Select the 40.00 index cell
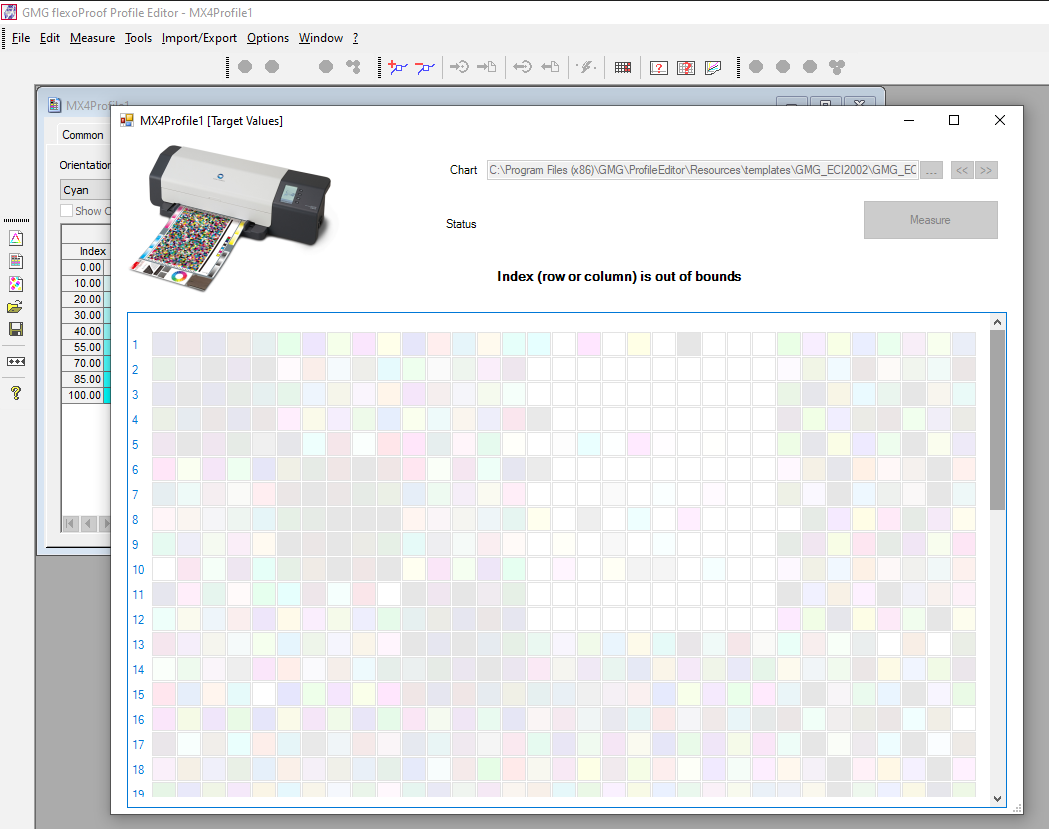This screenshot has height=829, width=1049. (x=83, y=331)
